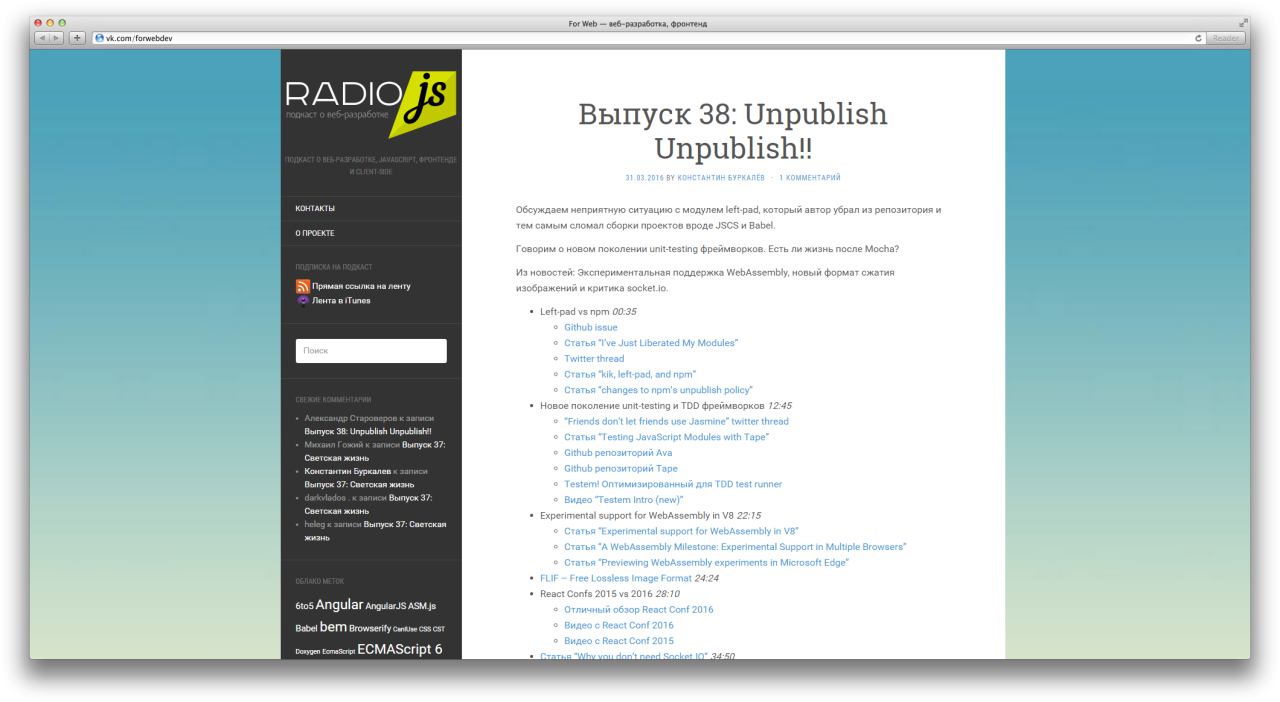Image resolution: width=1280 pixels, height=702 pixels.
Task: Open Лента в iTunes link
Action: tap(341, 300)
